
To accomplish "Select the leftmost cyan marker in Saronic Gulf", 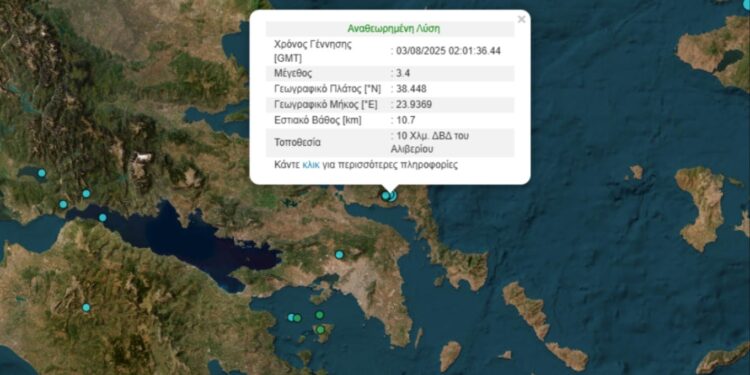I will [x=291, y=317].
